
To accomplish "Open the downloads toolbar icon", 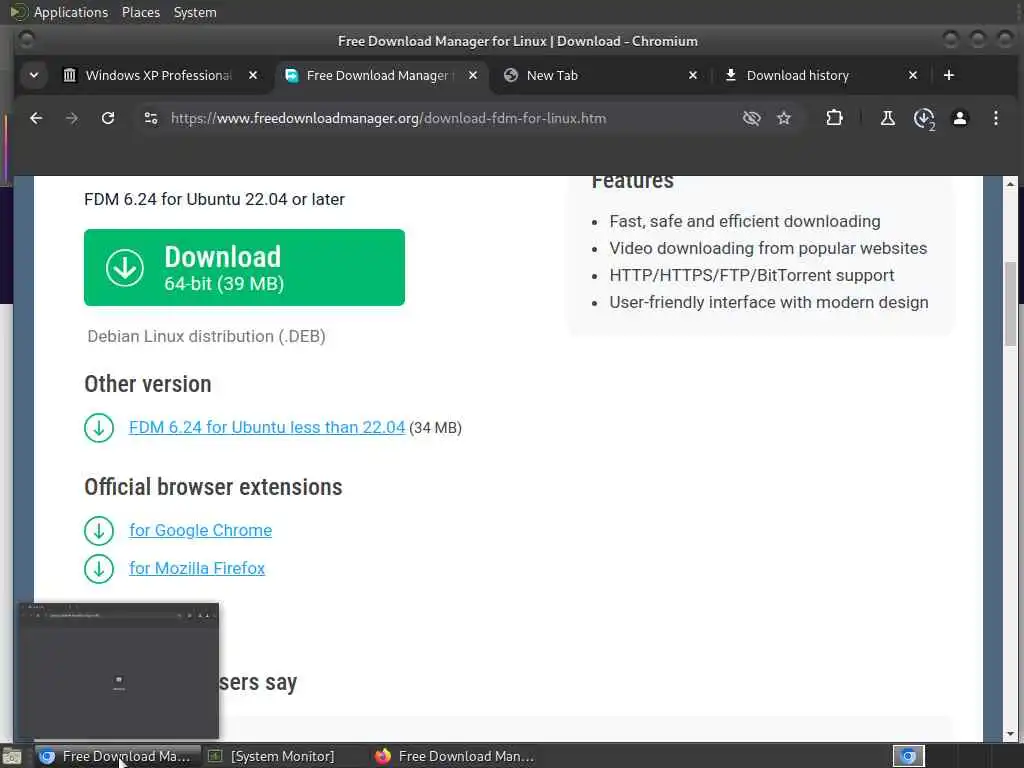I will (924, 119).
